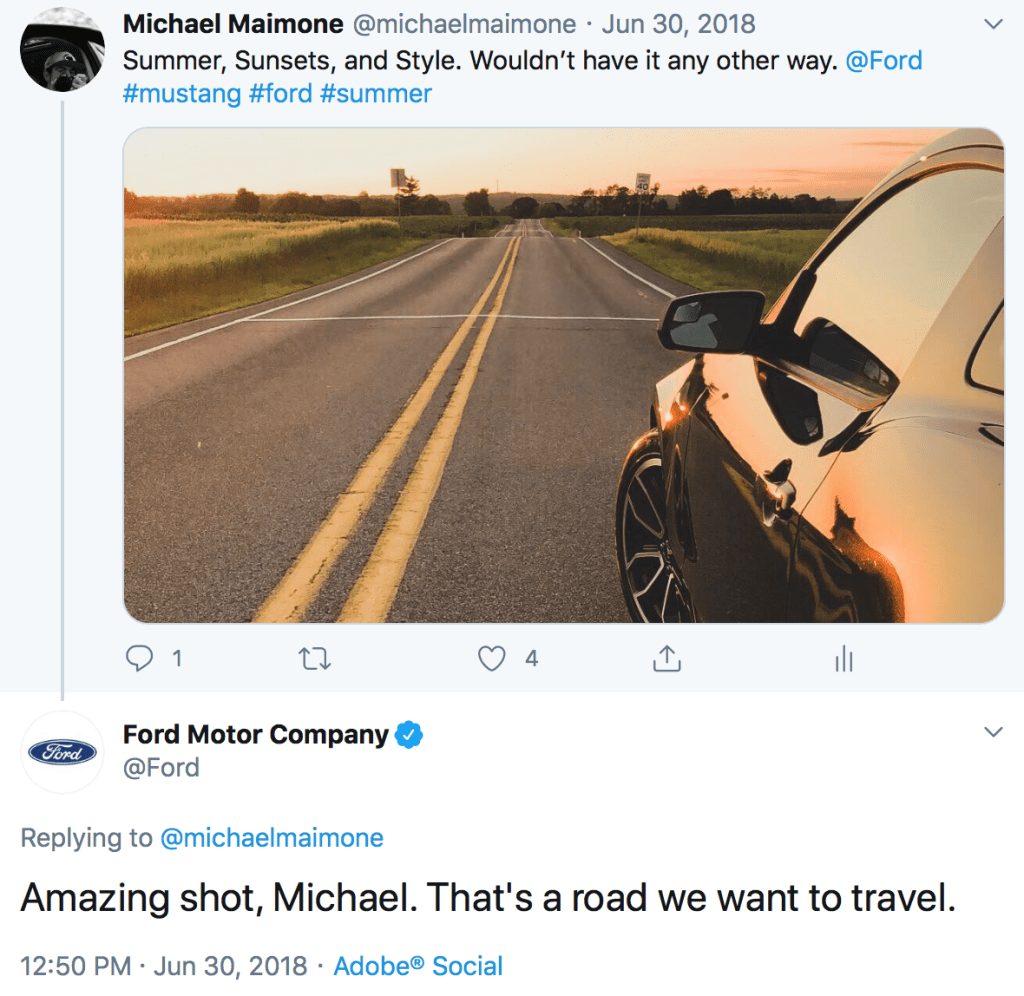Open the #mustang hashtag
This screenshot has height=996, width=1024.
(x=182, y=94)
